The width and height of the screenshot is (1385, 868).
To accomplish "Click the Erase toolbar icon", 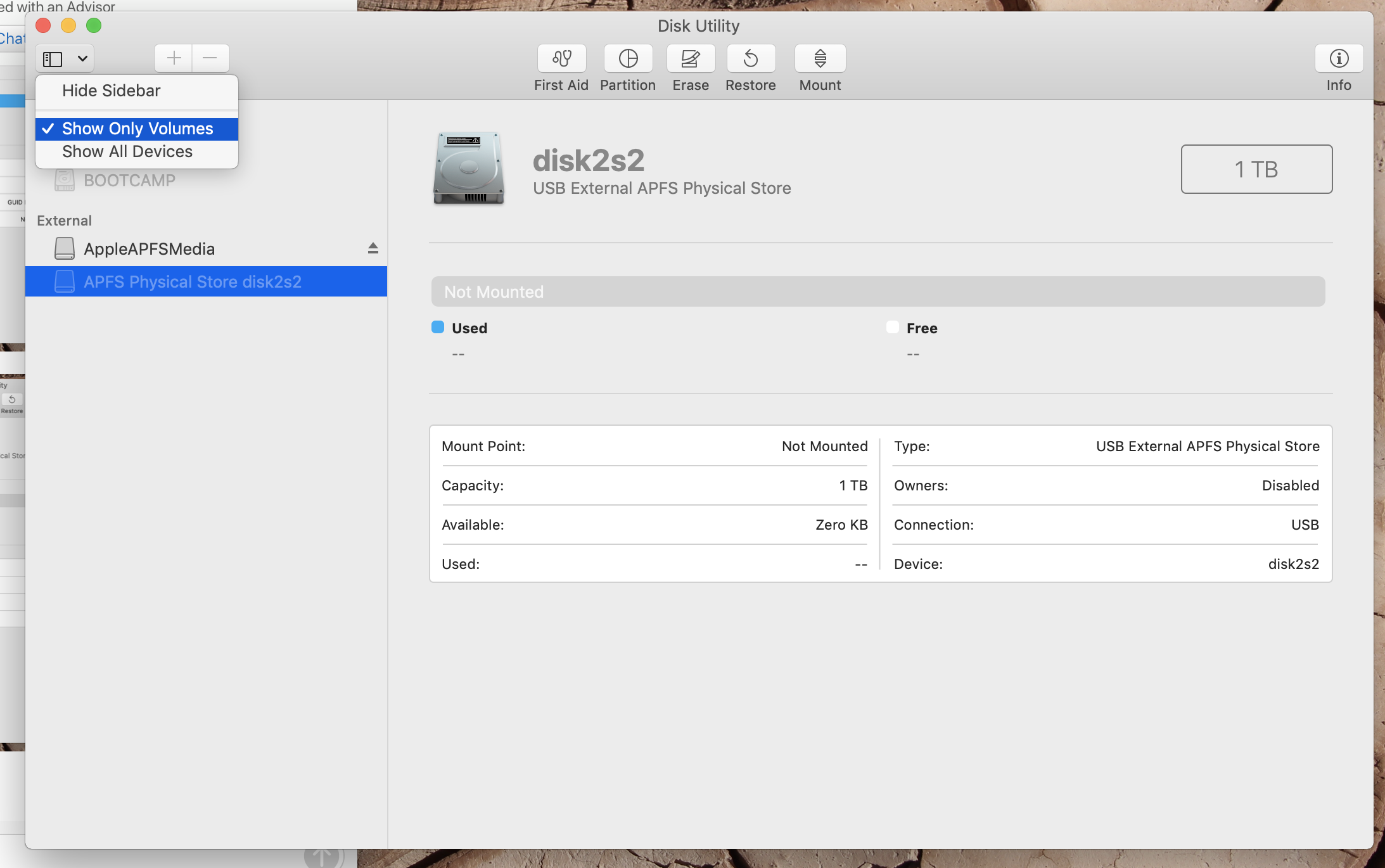I will click(690, 59).
